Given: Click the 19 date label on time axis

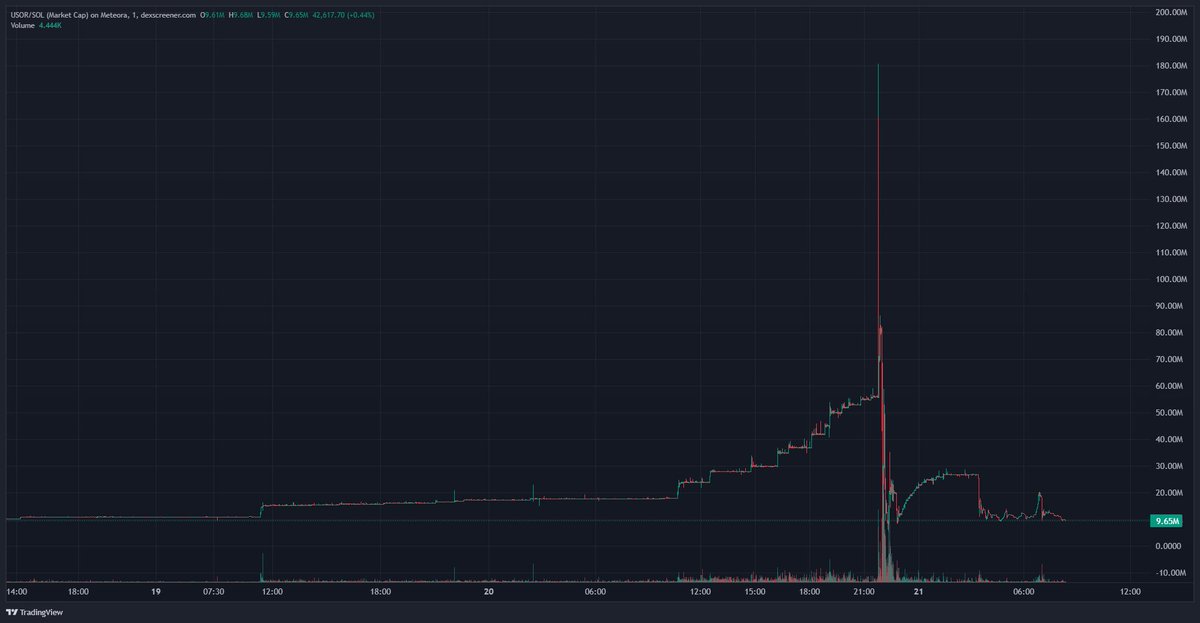Looking at the screenshot, I should click(x=156, y=591).
